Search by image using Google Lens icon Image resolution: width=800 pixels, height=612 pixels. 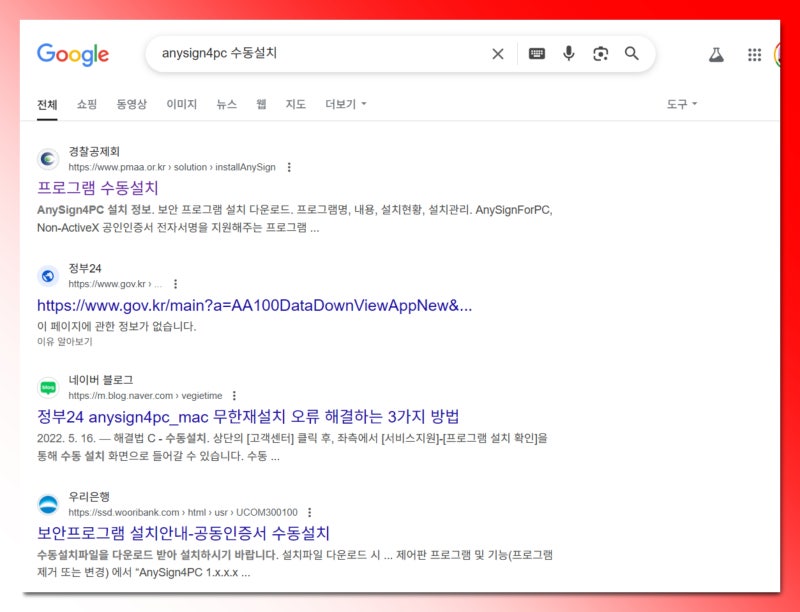tap(601, 54)
